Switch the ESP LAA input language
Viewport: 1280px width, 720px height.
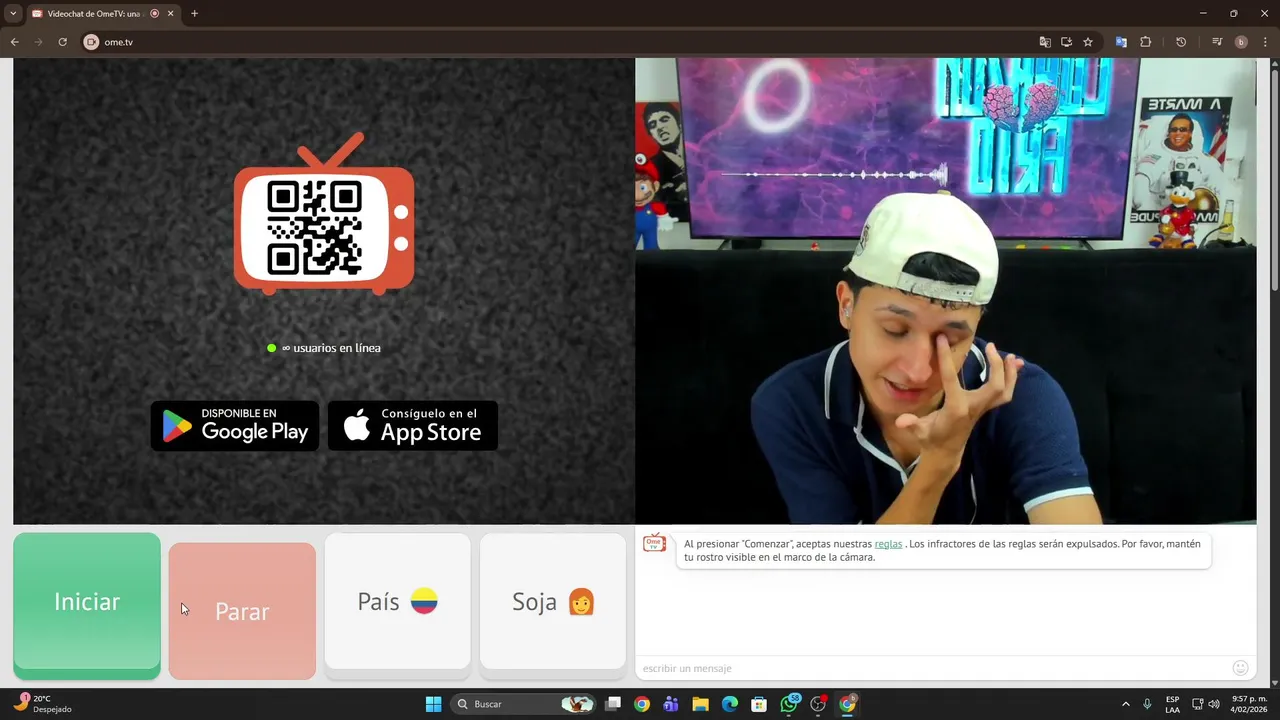pos(1172,704)
